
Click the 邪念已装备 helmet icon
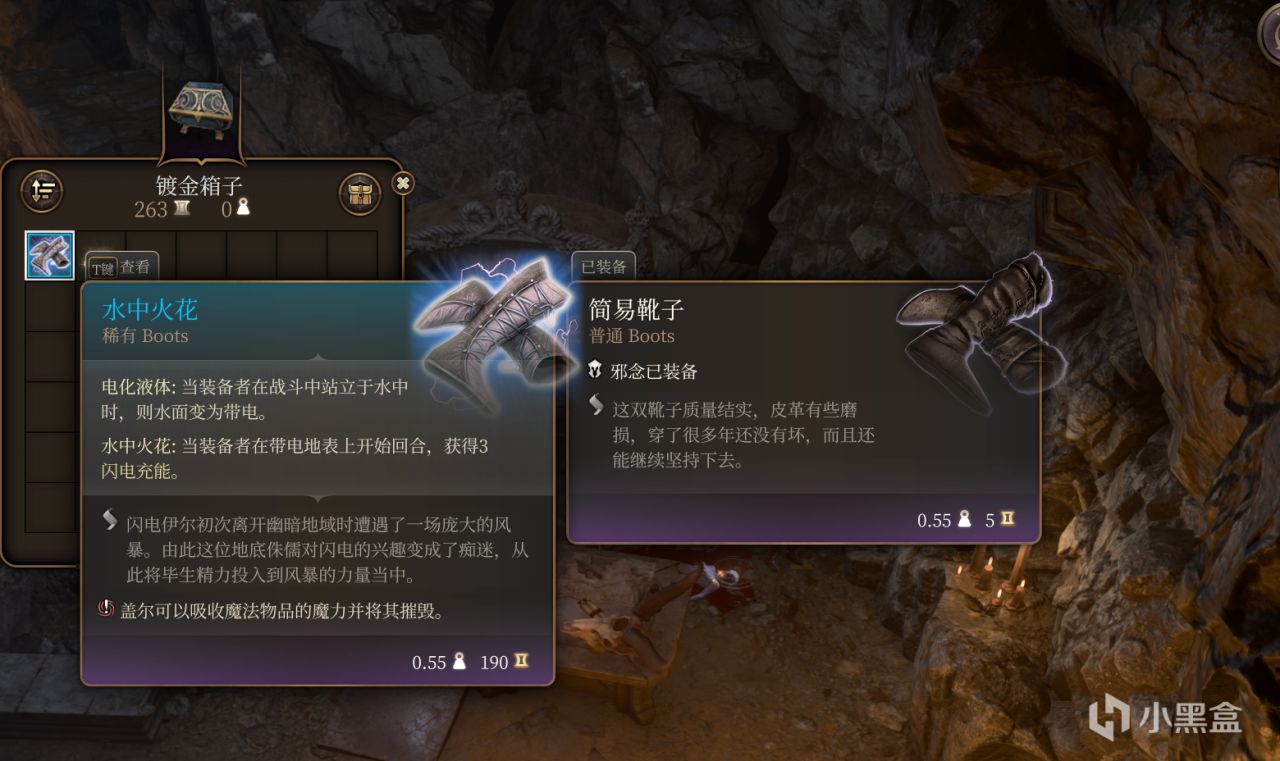[x=596, y=371]
